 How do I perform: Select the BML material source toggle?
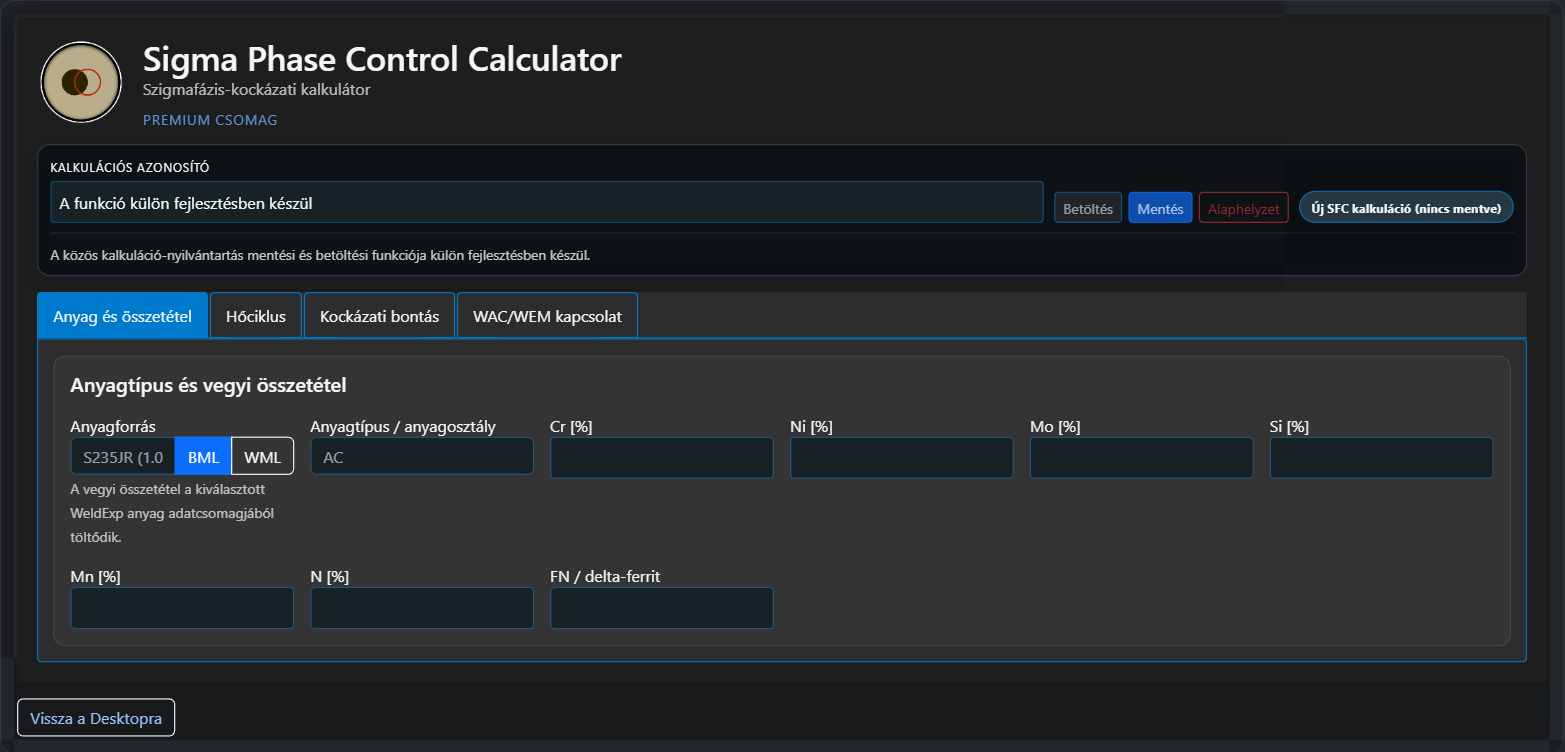pyautogui.click(x=203, y=456)
